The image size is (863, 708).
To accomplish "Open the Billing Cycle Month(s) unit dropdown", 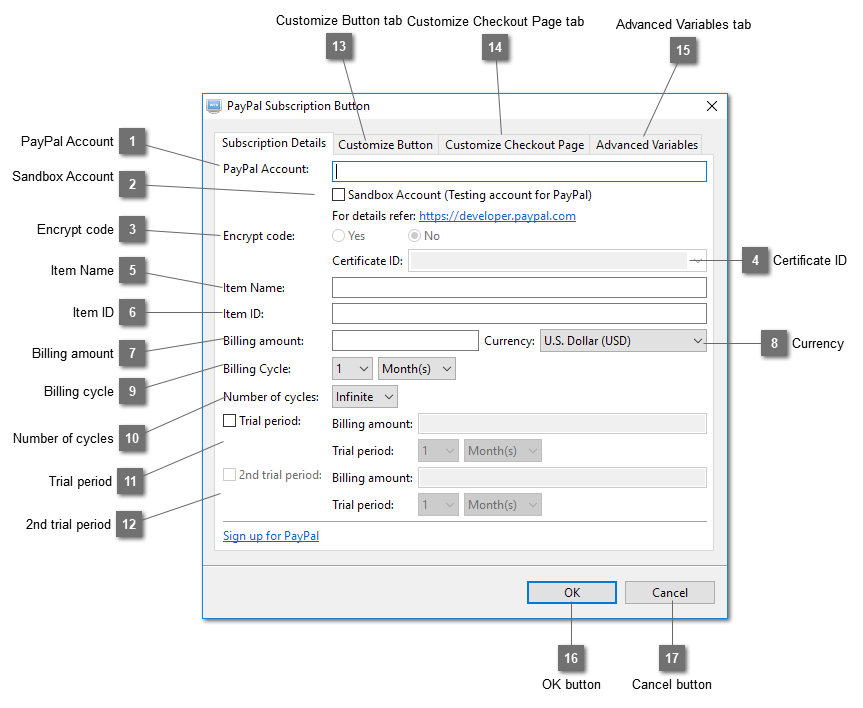I will (x=417, y=369).
